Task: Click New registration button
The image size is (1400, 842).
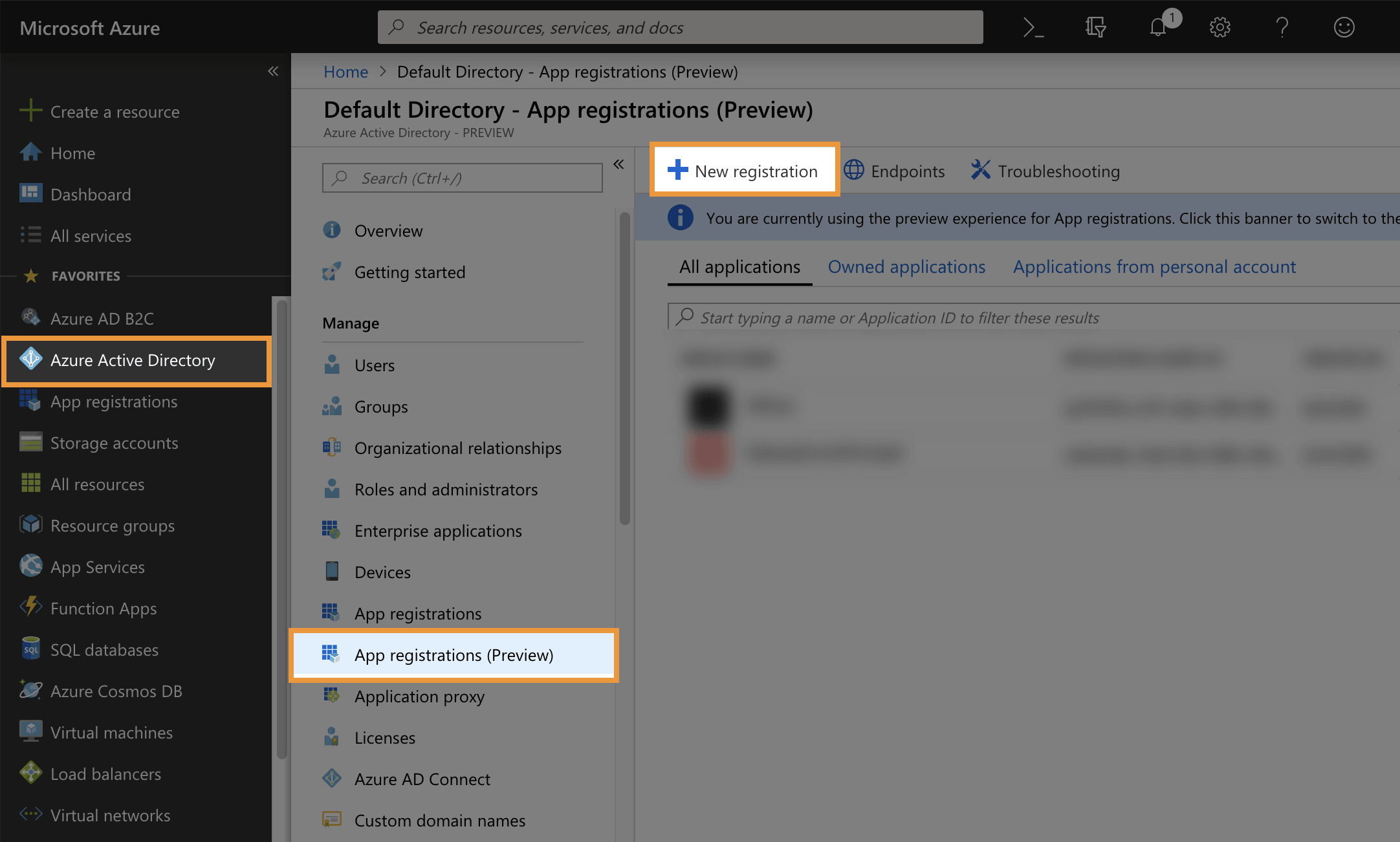Action: (x=744, y=171)
